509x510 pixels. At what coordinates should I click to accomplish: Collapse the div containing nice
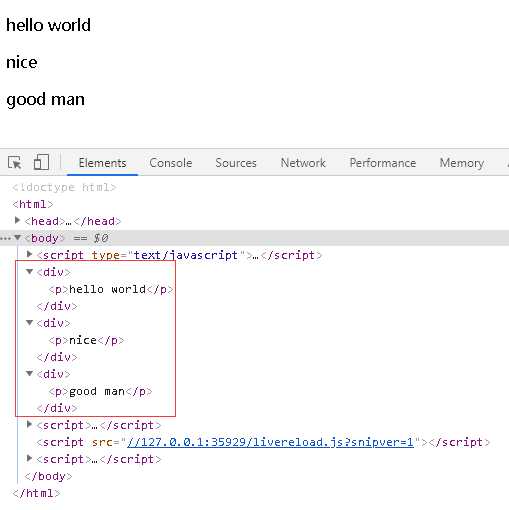(29, 323)
